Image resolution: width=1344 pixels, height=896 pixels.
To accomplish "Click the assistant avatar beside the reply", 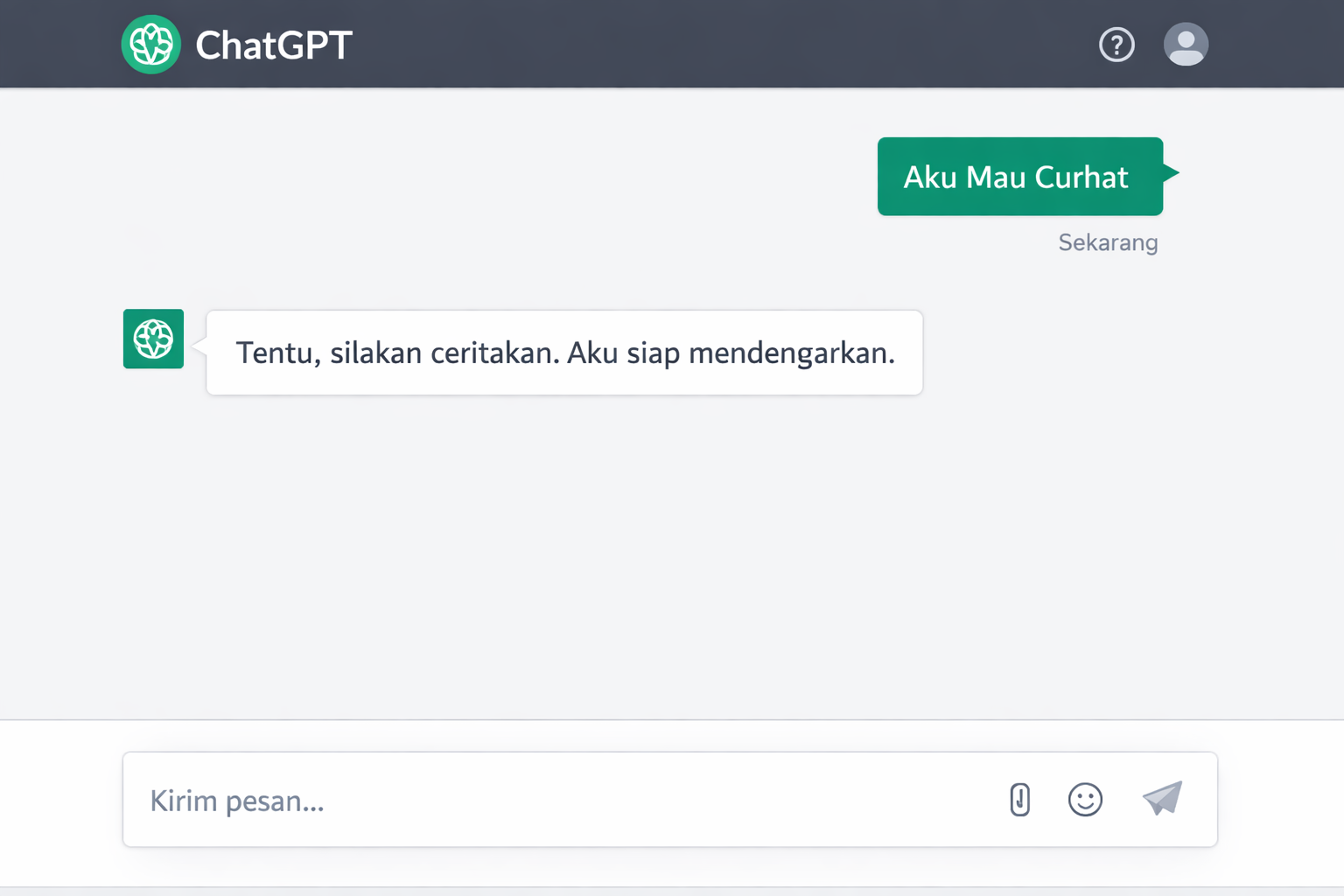I will click(153, 339).
